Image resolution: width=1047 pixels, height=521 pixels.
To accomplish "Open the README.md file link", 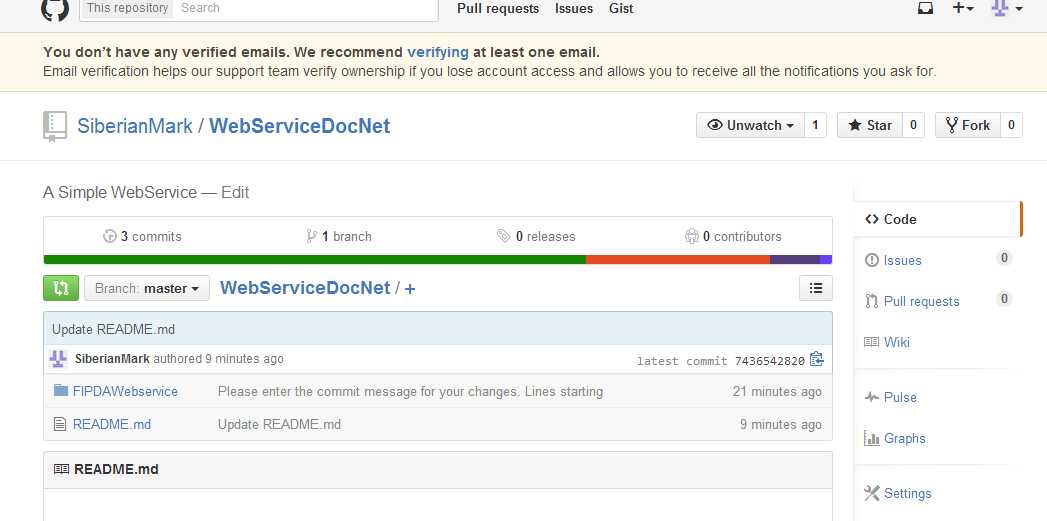I will (x=112, y=425).
